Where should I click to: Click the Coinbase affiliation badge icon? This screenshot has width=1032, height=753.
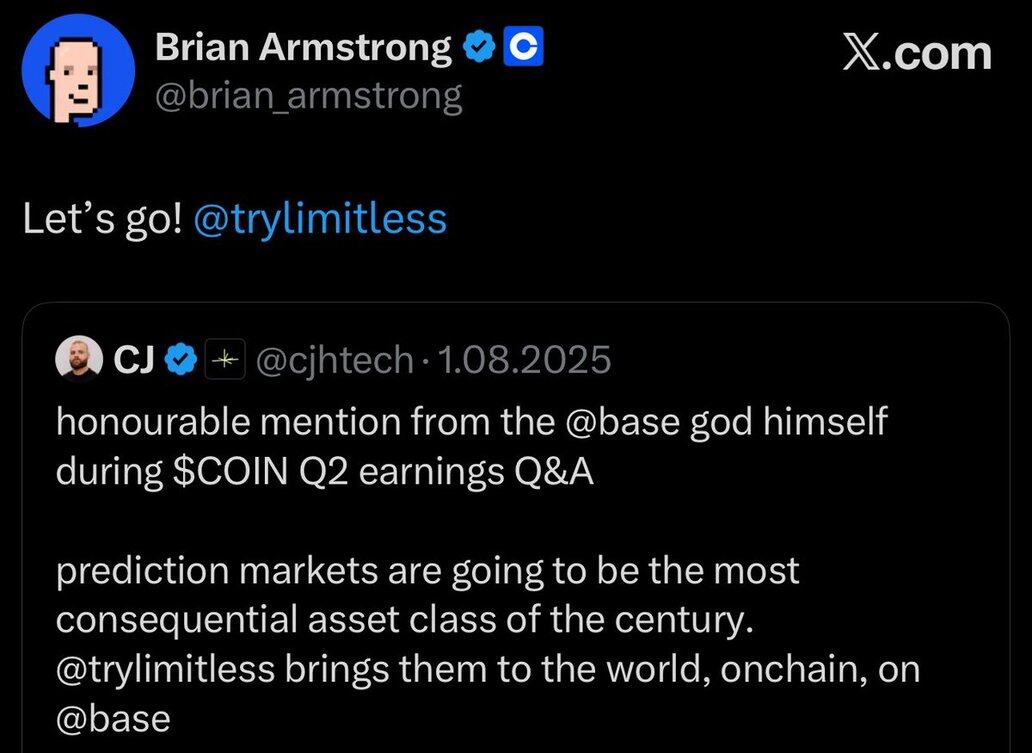coord(523,46)
